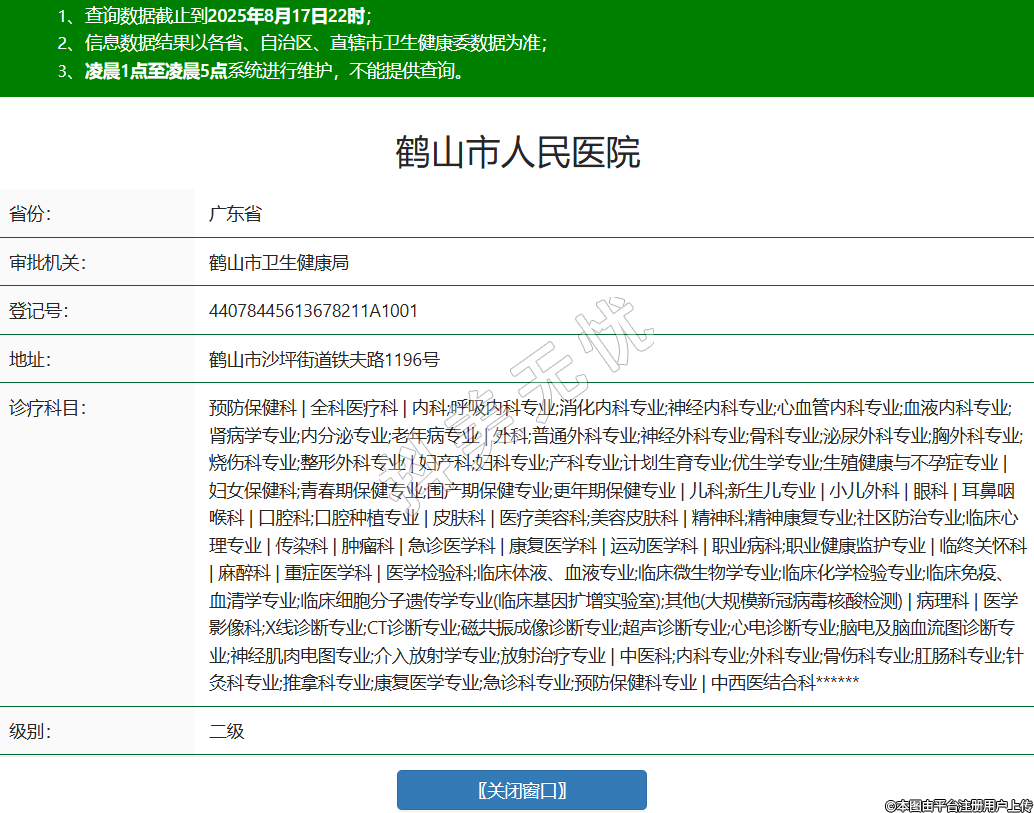Click 临终关怀科 in the department list
The height and width of the screenshot is (813, 1034).
(983, 545)
